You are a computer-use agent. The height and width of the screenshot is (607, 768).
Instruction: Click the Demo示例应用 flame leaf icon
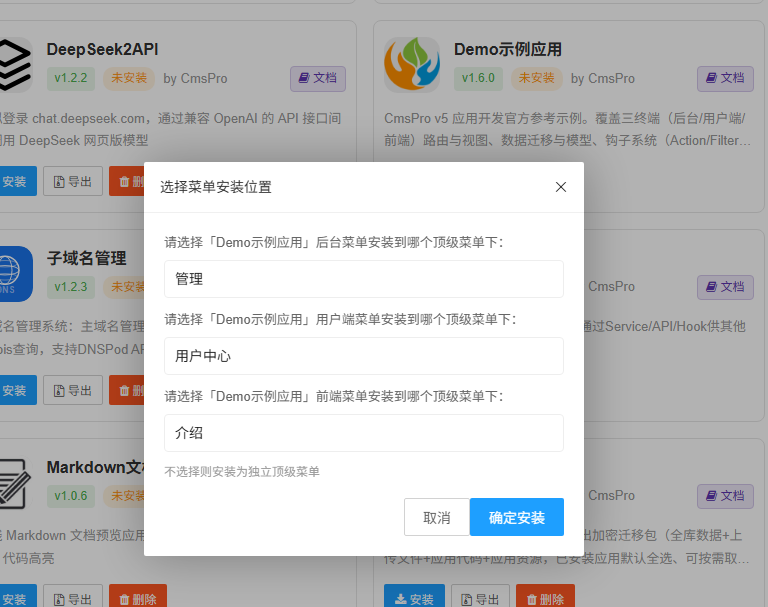(411, 65)
